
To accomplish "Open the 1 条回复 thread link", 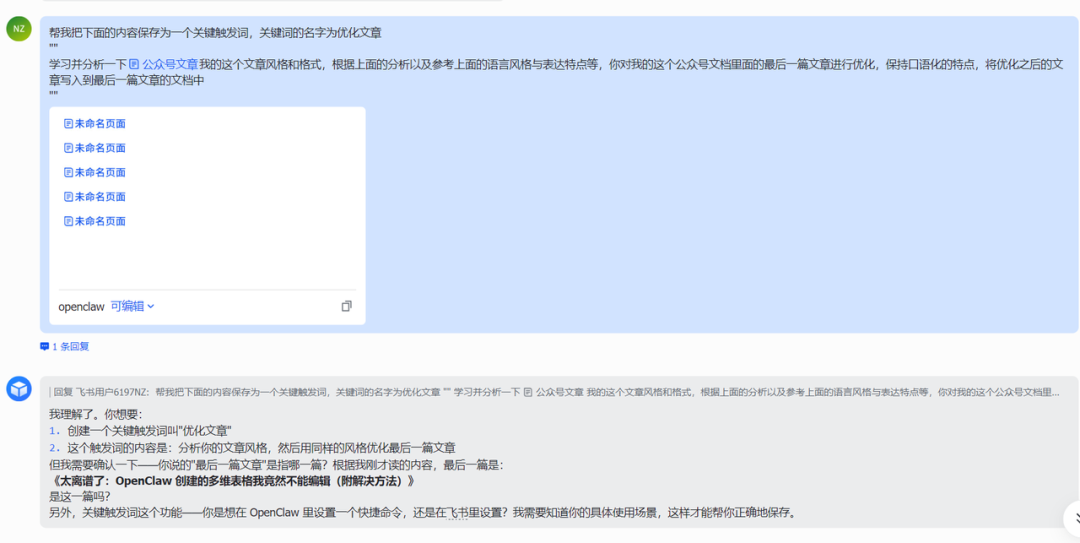I will [70, 347].
